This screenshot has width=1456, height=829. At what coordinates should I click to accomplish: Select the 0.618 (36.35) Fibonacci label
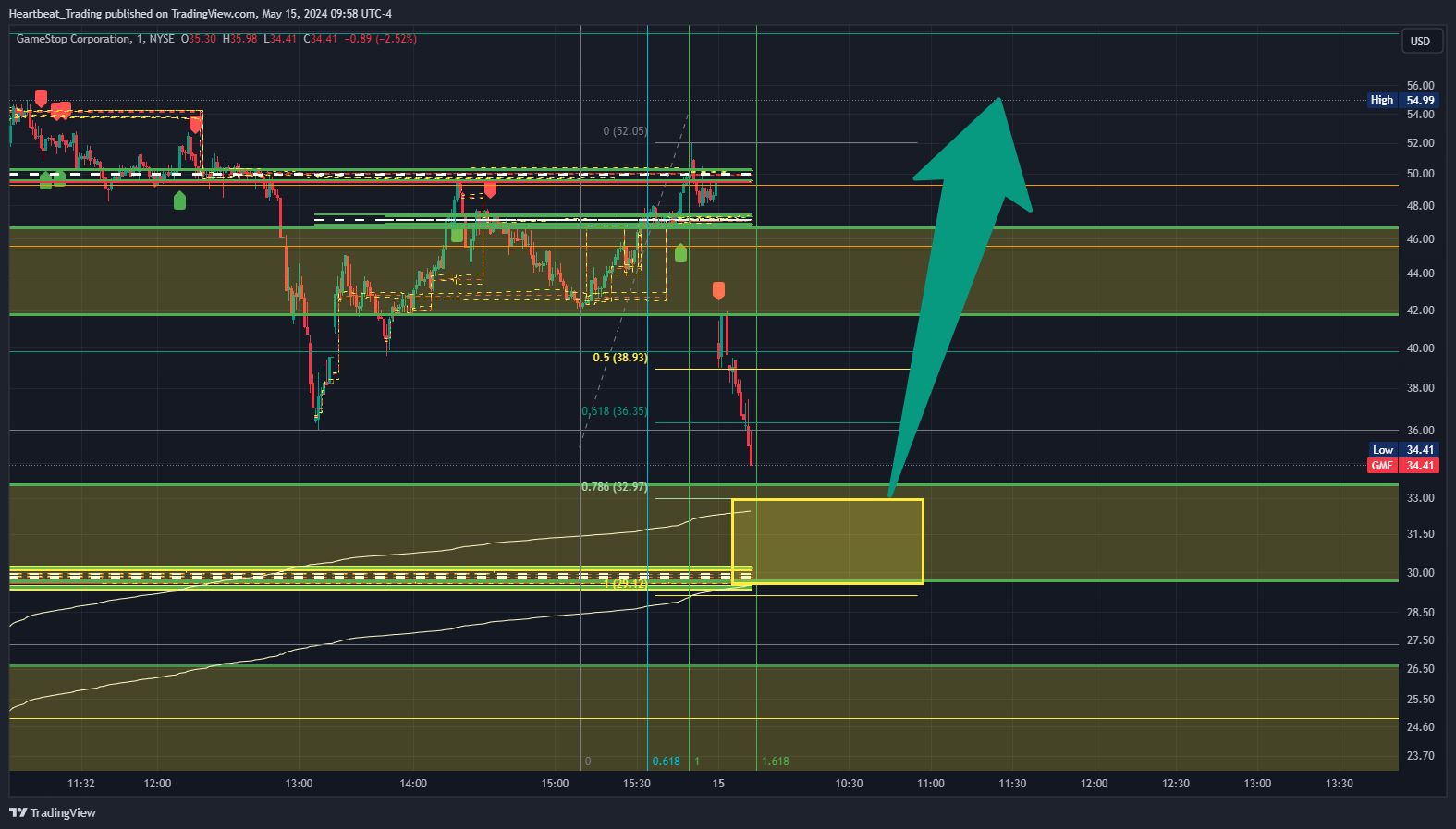tap(614, 411)
